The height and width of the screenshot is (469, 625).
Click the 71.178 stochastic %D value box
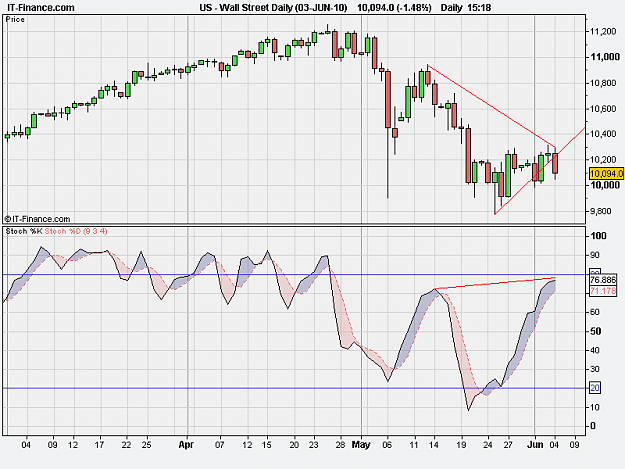click(x=603, y=291)
